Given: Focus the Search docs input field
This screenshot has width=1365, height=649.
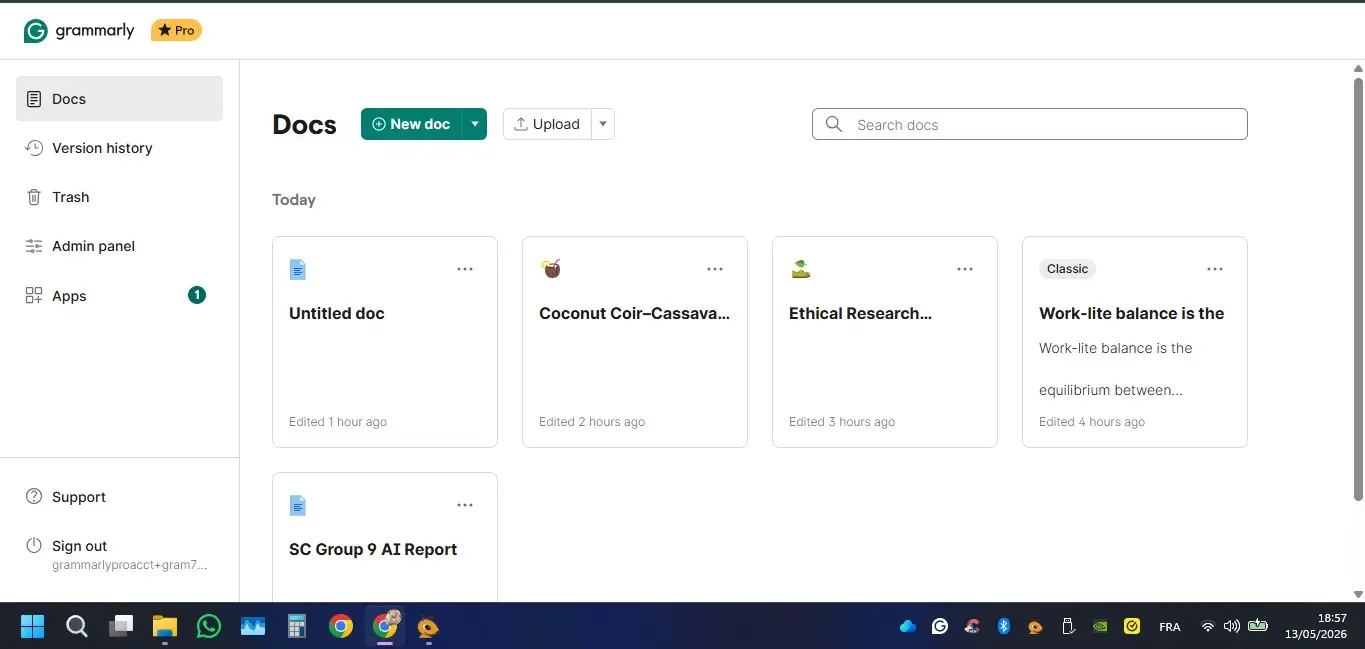Looking at the screenshot, I should point(1030,124).
